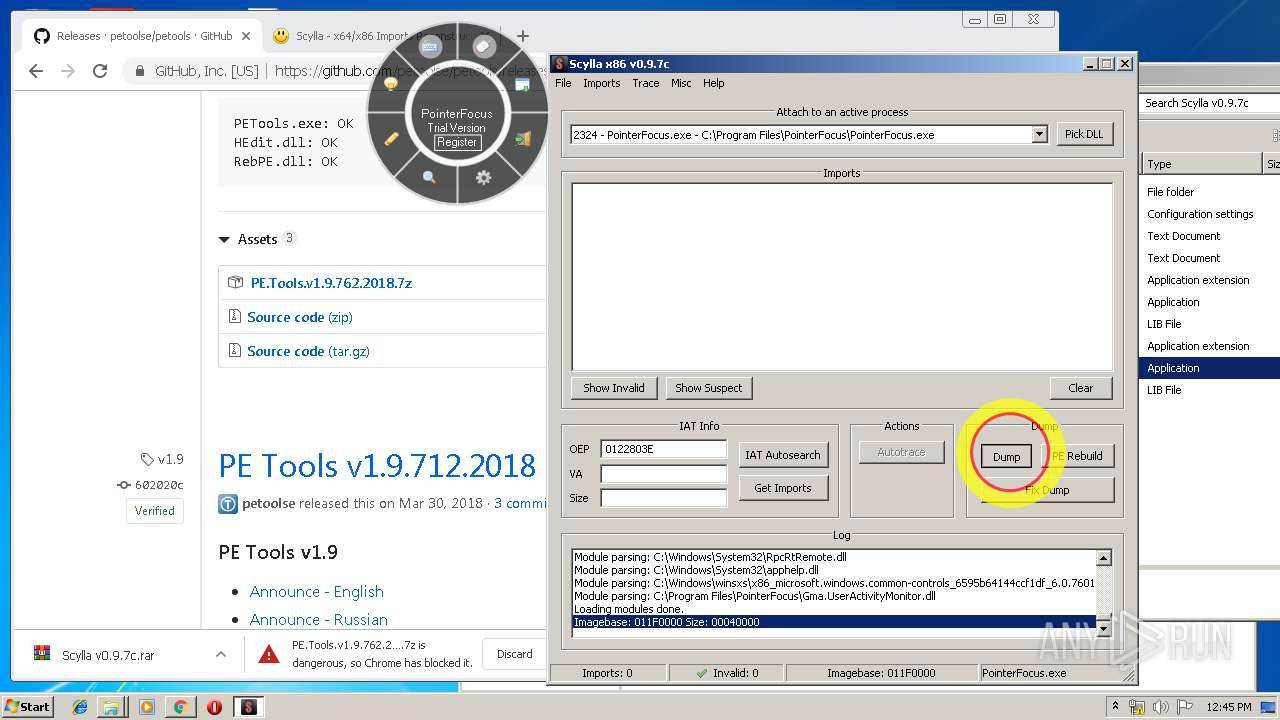Click the exit door icon in PointerFocus
1280x720 pixels.
[x=523, y=139]
